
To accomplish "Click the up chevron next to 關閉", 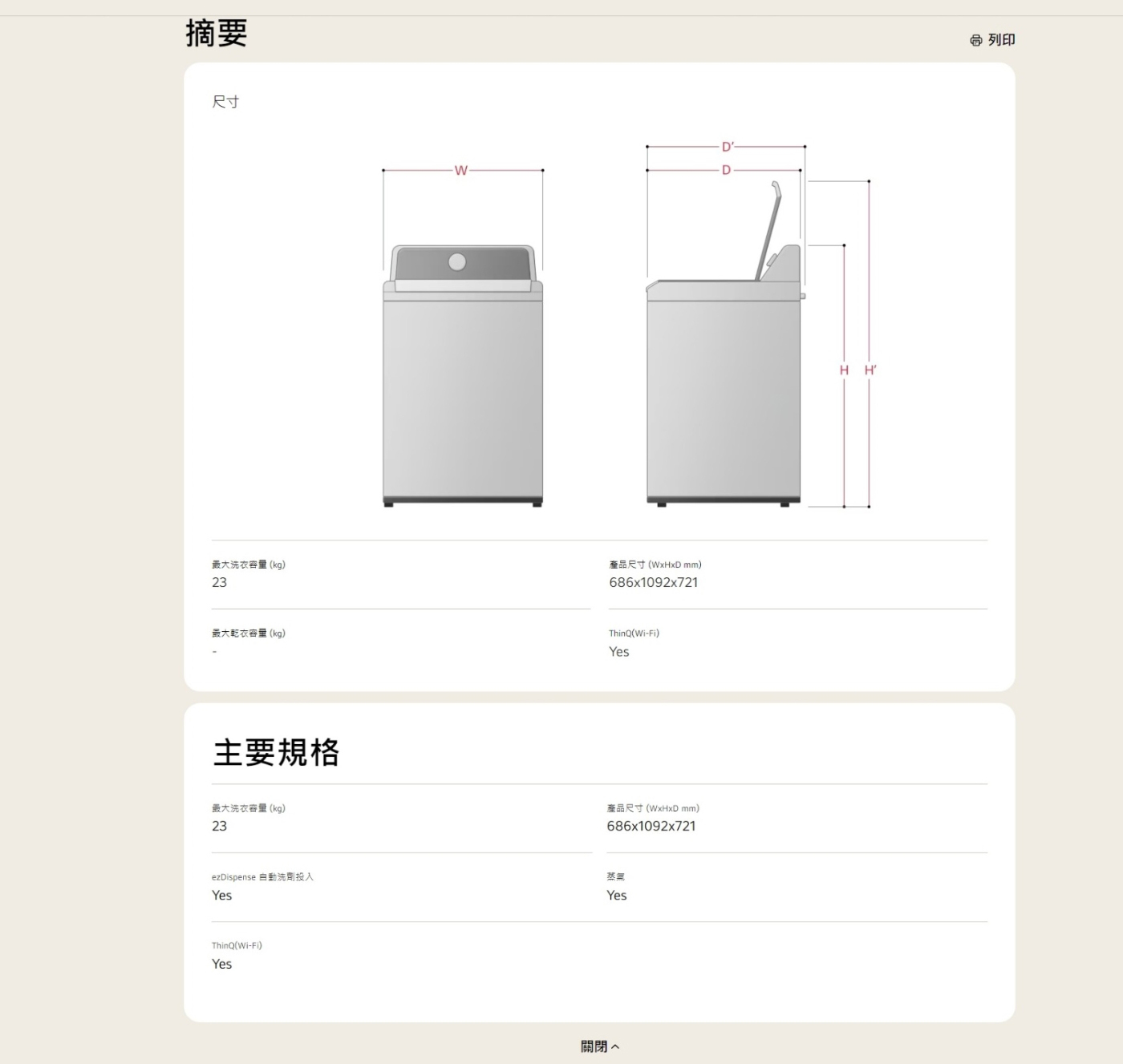I will click(615, 1046).
